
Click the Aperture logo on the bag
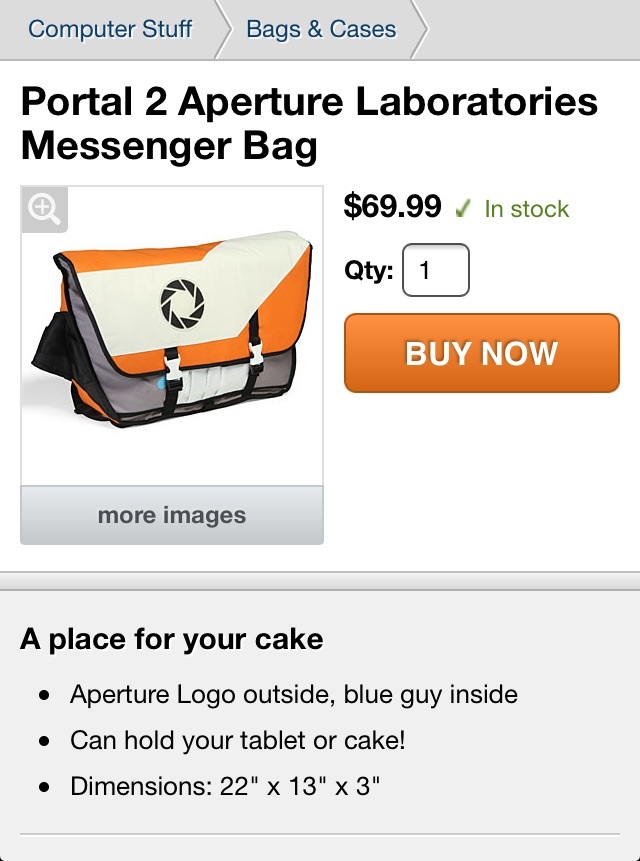(182, 304)
